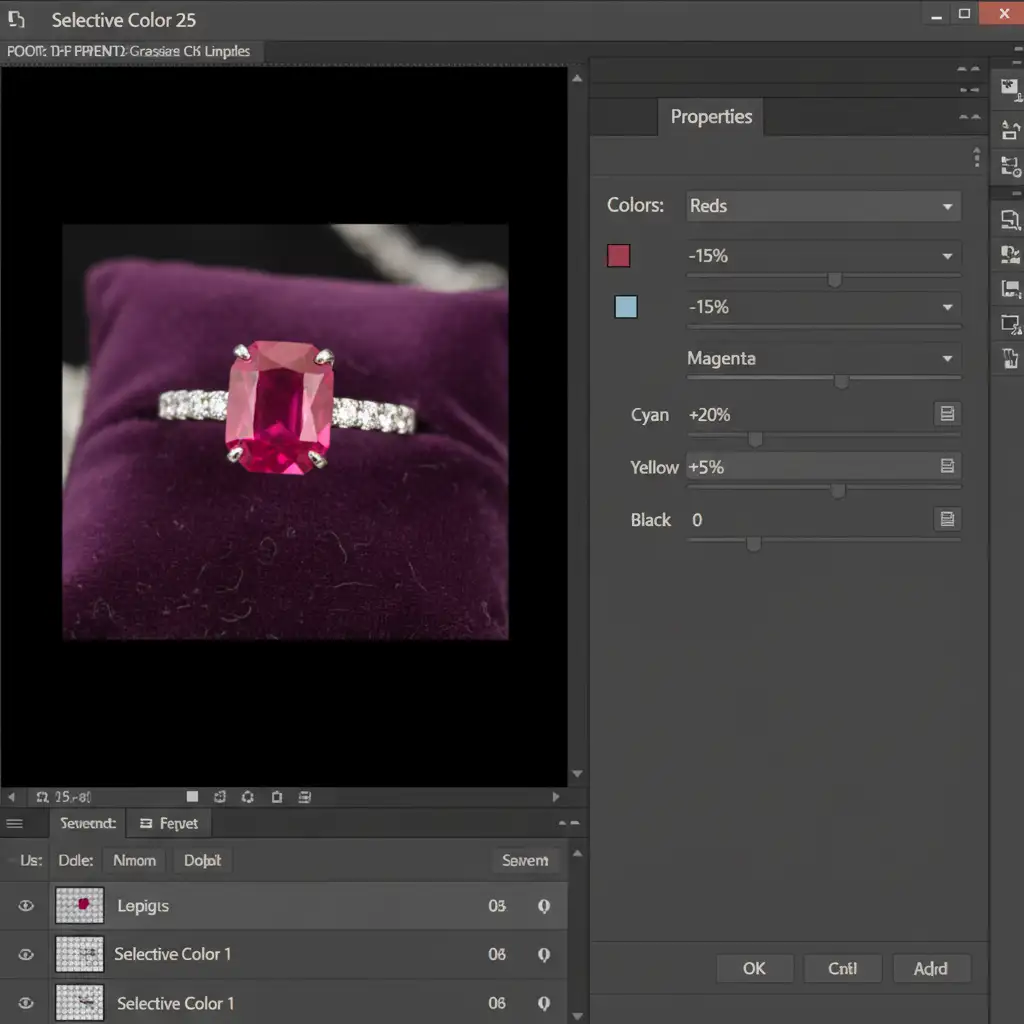Open the -15% dropdown beside the red swatch
Image resolution: width=1024 pixels, height=1024 pixels.
pos(822,256)
